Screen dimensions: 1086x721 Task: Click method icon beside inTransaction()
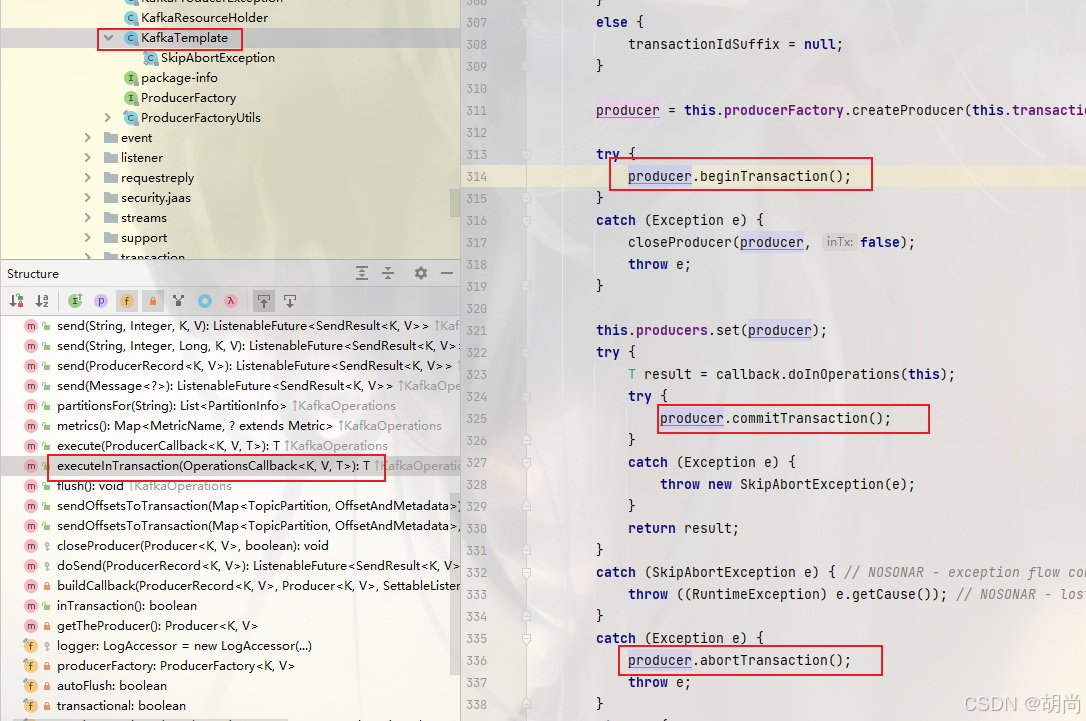31,606
